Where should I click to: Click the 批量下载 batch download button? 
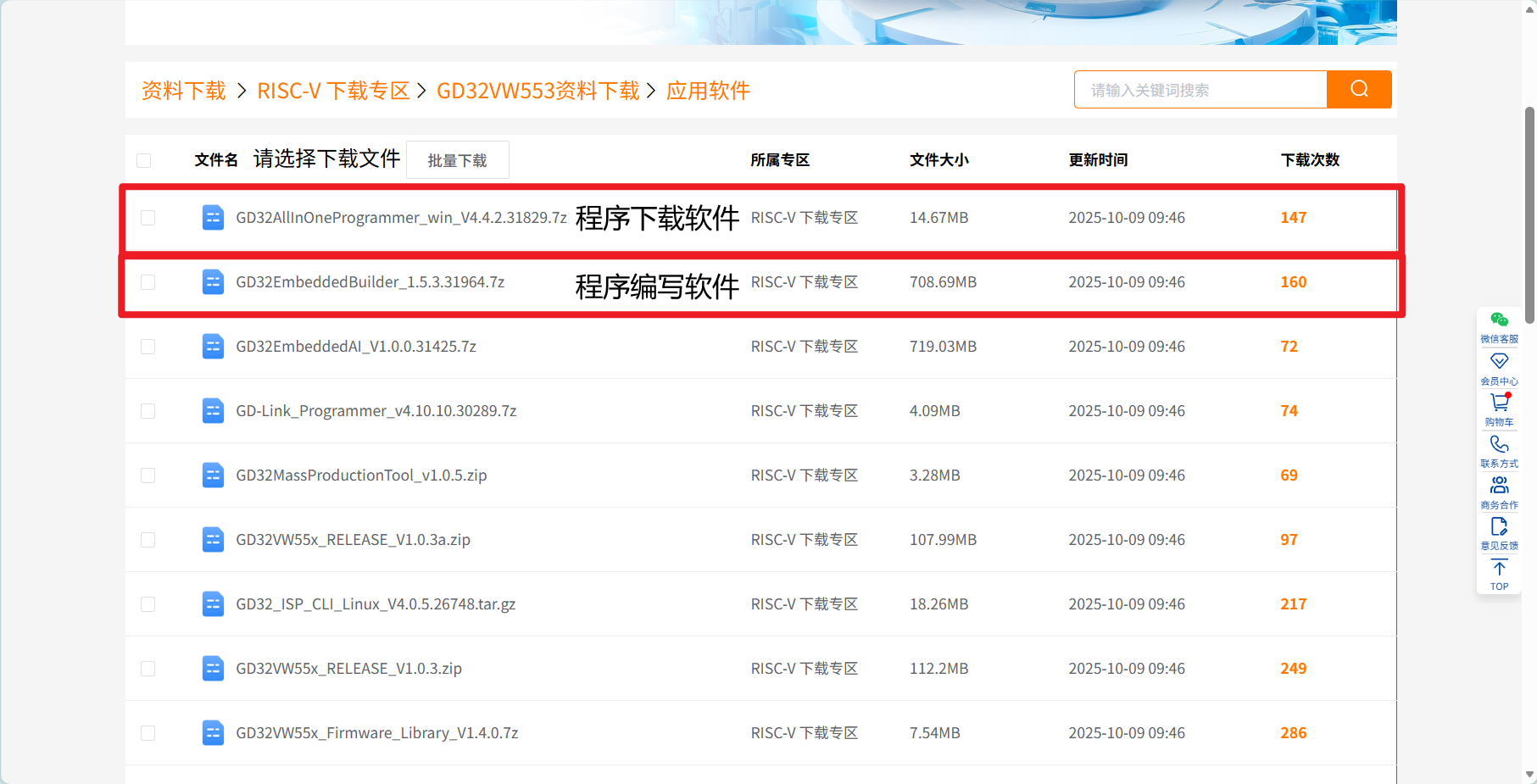458,160
